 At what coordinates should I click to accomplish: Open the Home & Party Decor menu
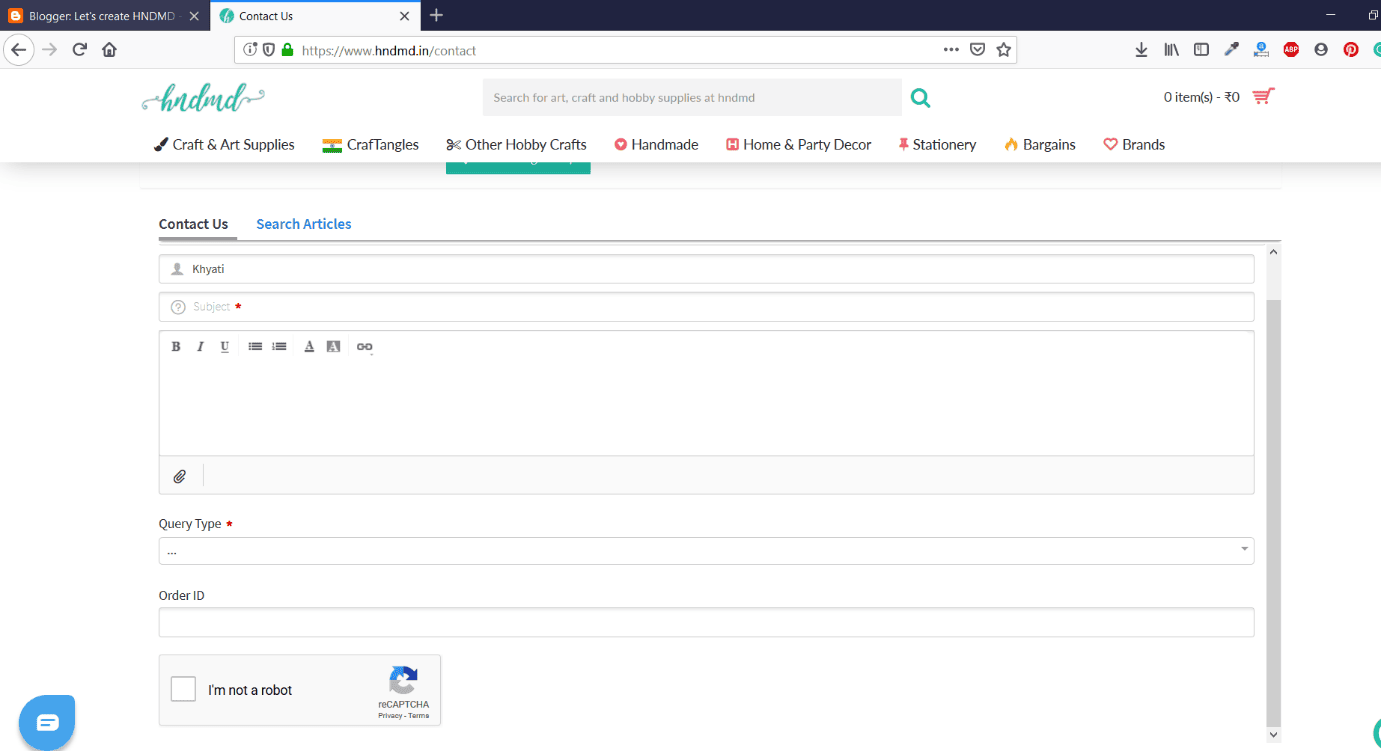[x=799, y=144]
